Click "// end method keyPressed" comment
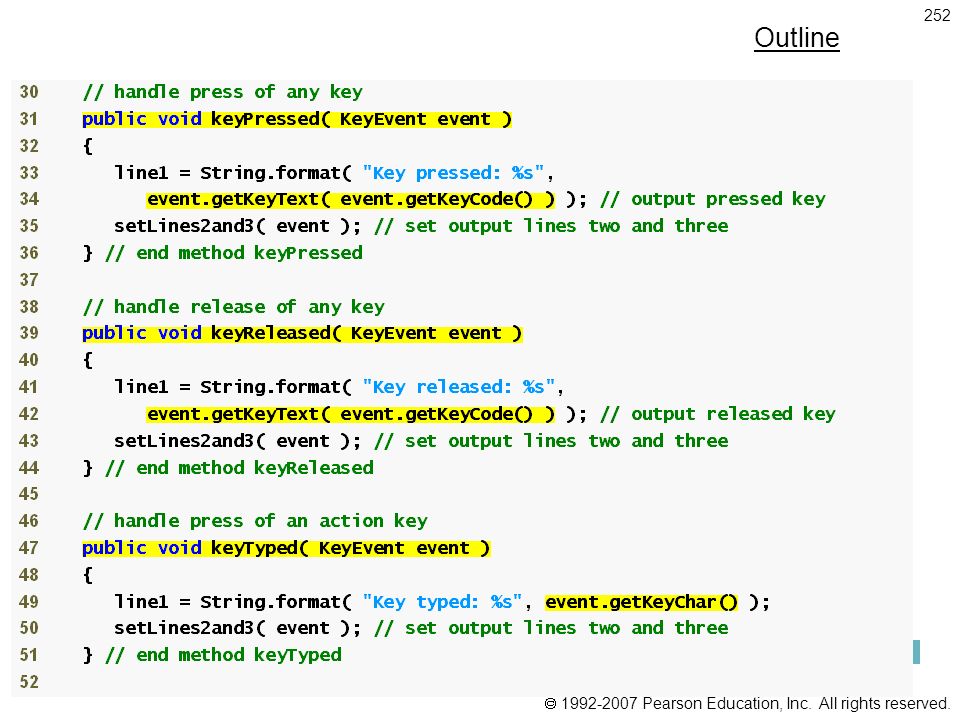The image size is (960, 720). (234, 253)
